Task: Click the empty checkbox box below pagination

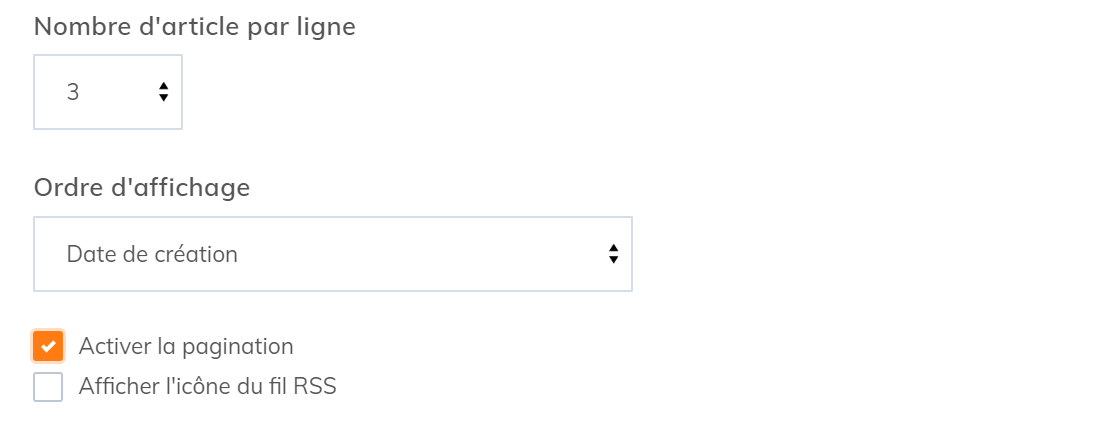Action: click(48, 387)
